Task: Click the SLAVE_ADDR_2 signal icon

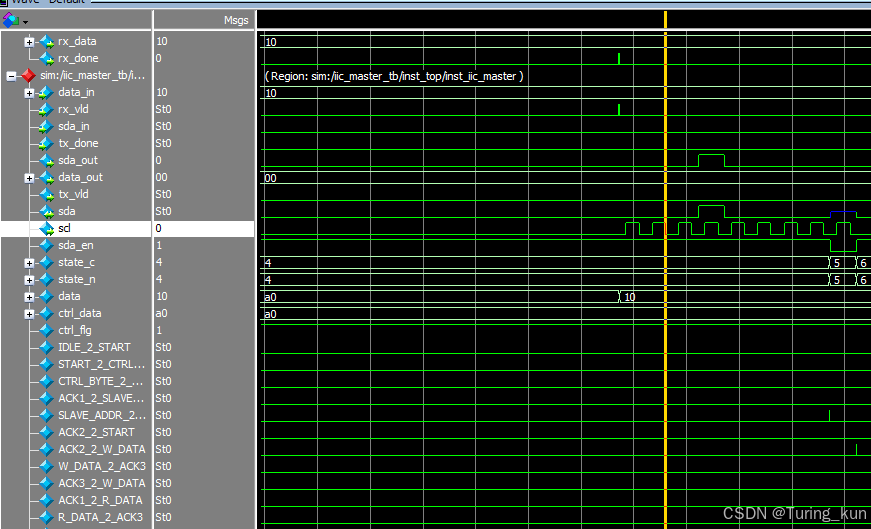Action: click(x=47, y=416)
